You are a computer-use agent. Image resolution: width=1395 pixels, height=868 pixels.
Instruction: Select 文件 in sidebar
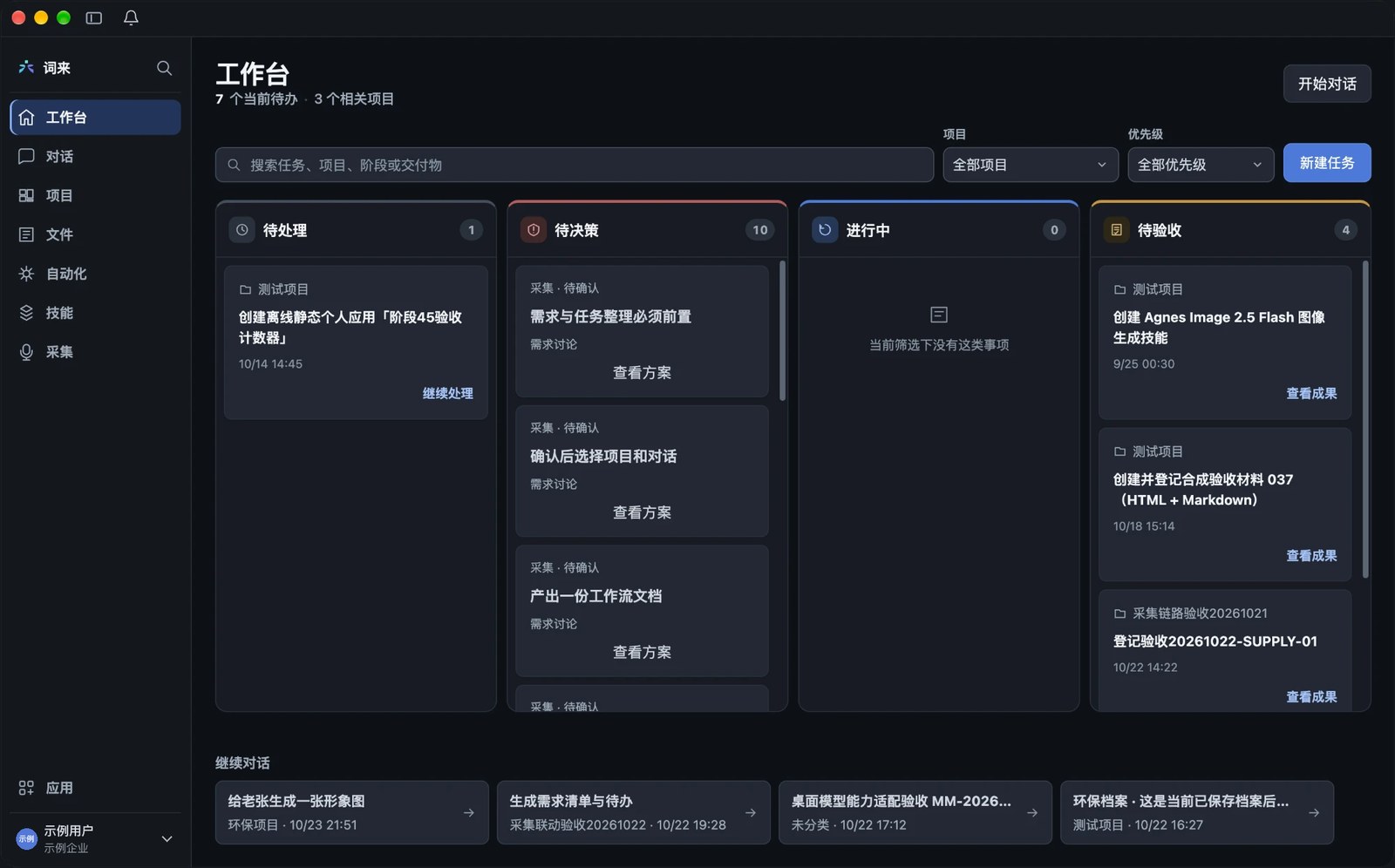pos(95,234)
